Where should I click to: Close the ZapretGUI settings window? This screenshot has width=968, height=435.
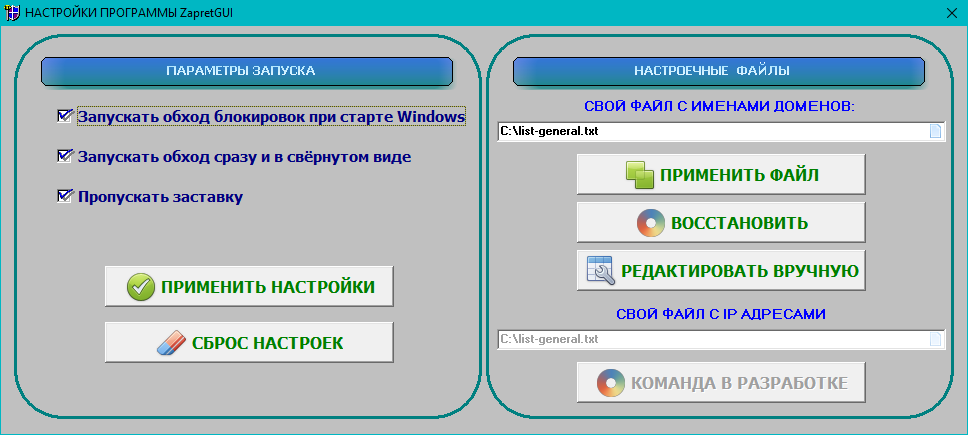point(952,13)
